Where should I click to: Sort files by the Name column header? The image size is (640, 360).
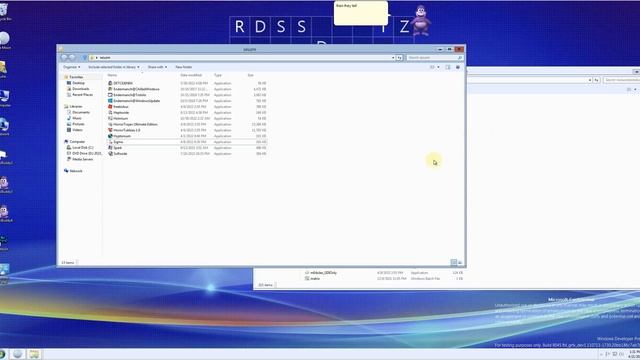[x=112, y=75]
